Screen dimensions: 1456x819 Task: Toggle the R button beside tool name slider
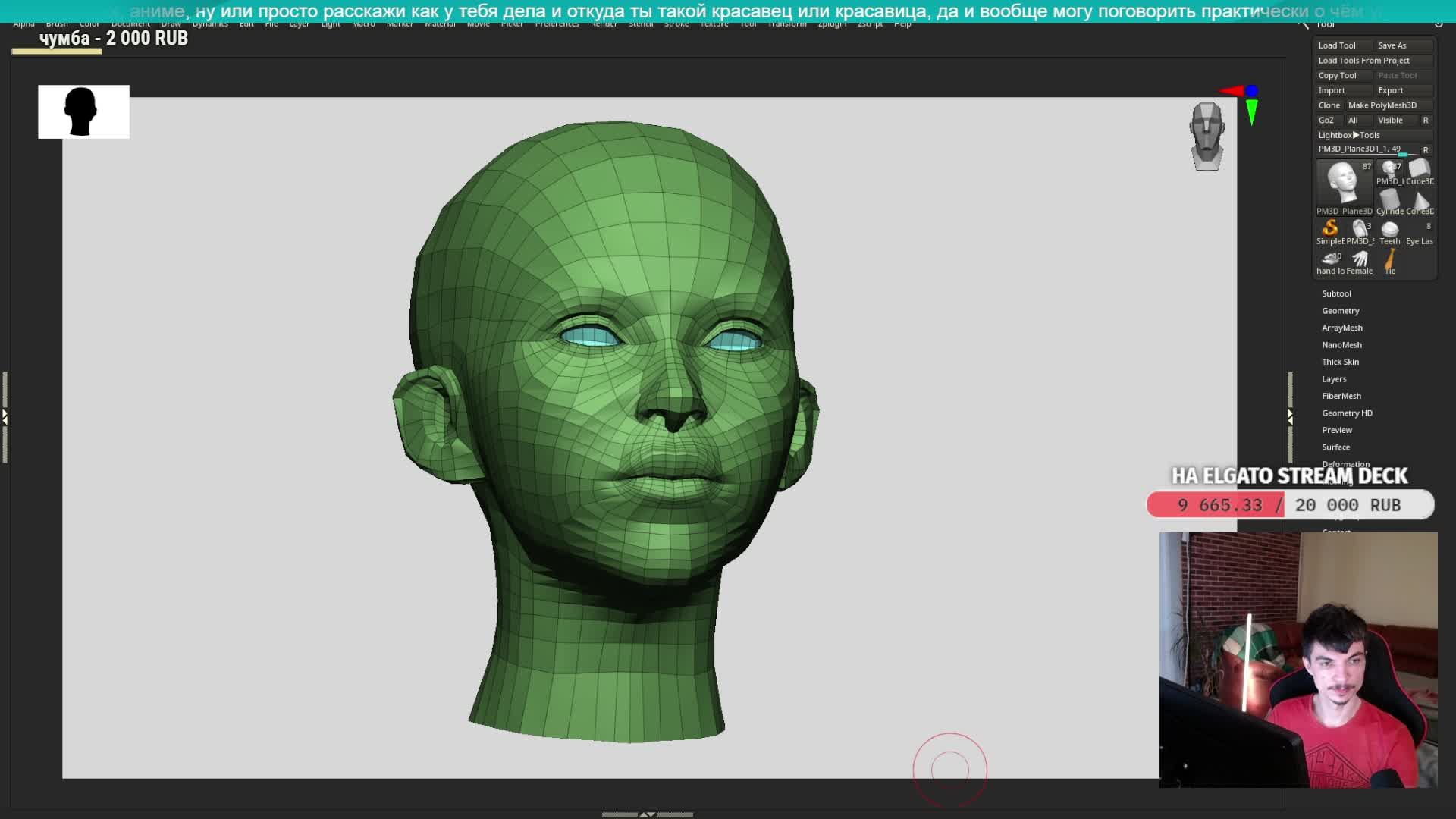(x=1426, y=150)
